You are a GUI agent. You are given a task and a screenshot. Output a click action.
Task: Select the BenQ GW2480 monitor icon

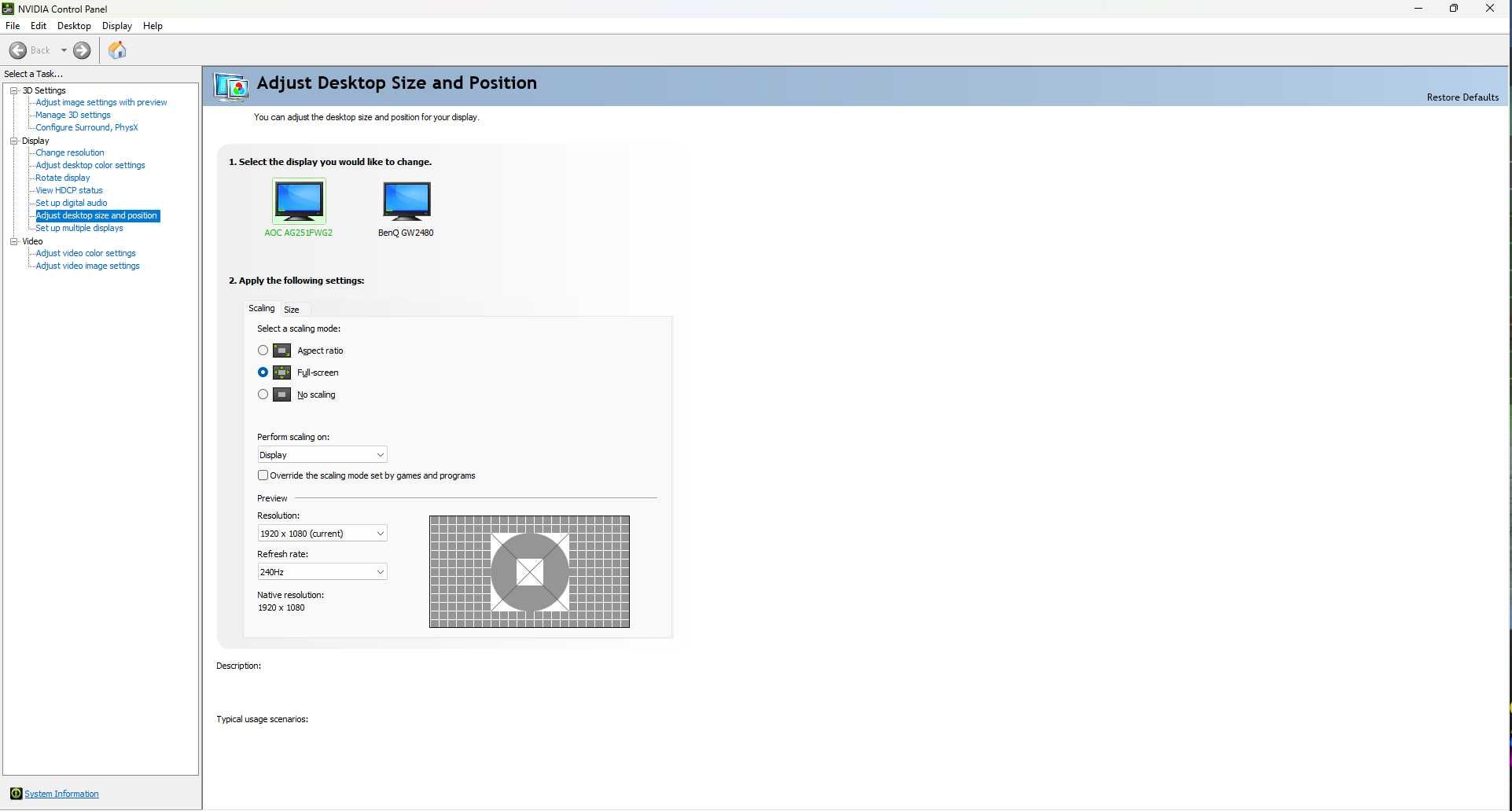click(407, 200)
